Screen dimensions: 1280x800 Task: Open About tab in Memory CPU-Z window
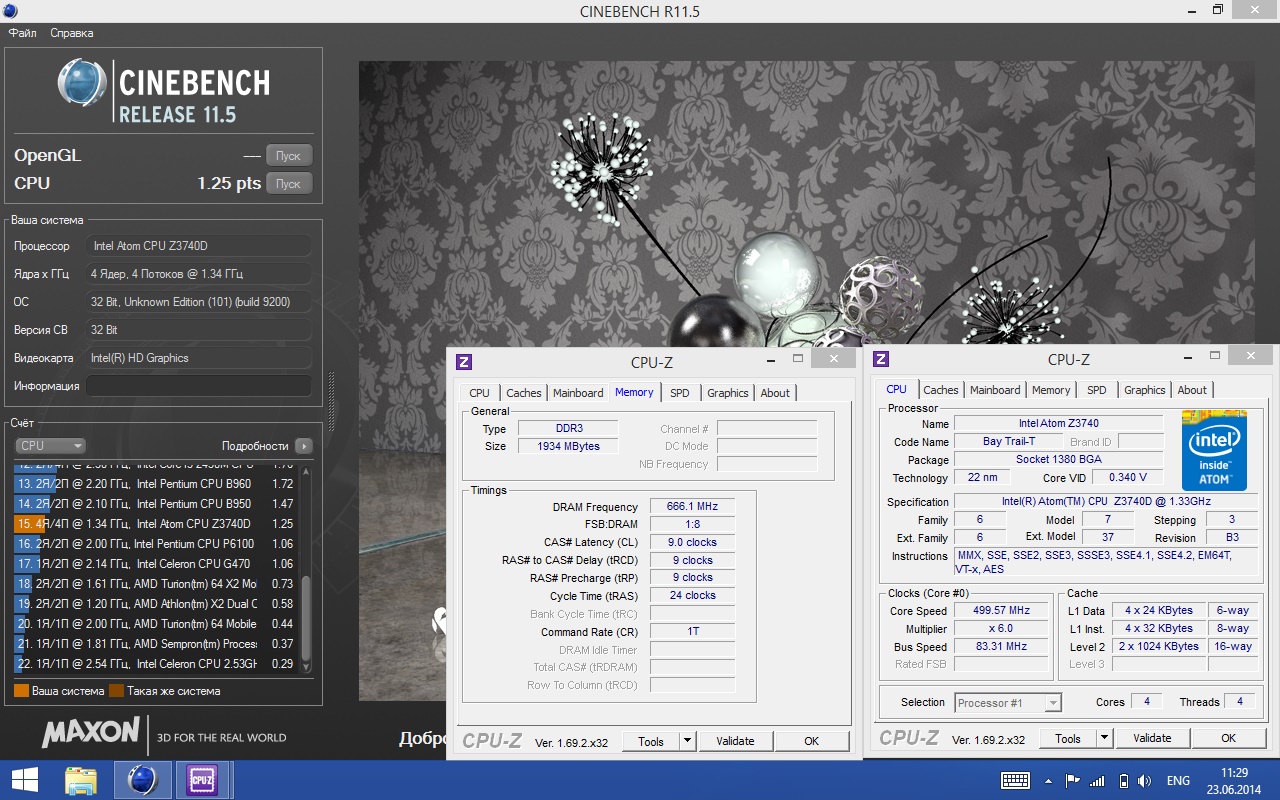coord(775,393)
